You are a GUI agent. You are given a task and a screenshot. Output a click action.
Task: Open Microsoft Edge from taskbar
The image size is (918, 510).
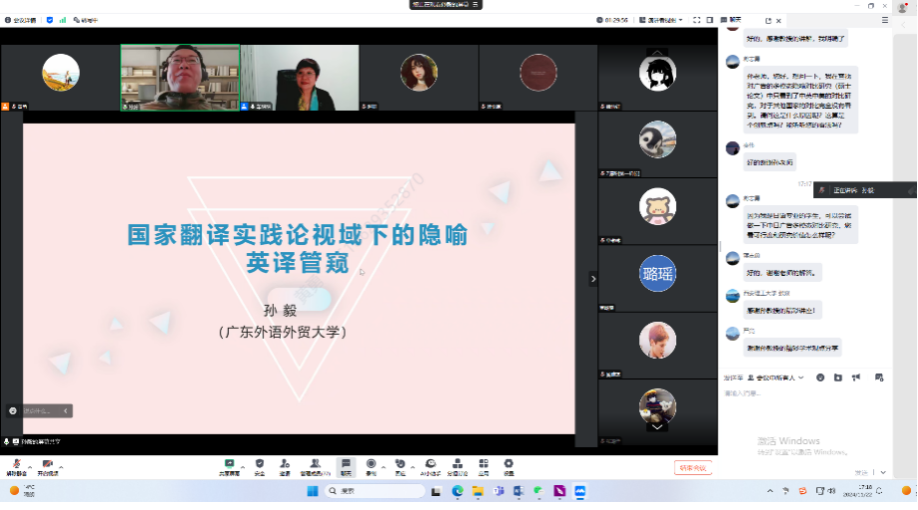tap(457, 491)
